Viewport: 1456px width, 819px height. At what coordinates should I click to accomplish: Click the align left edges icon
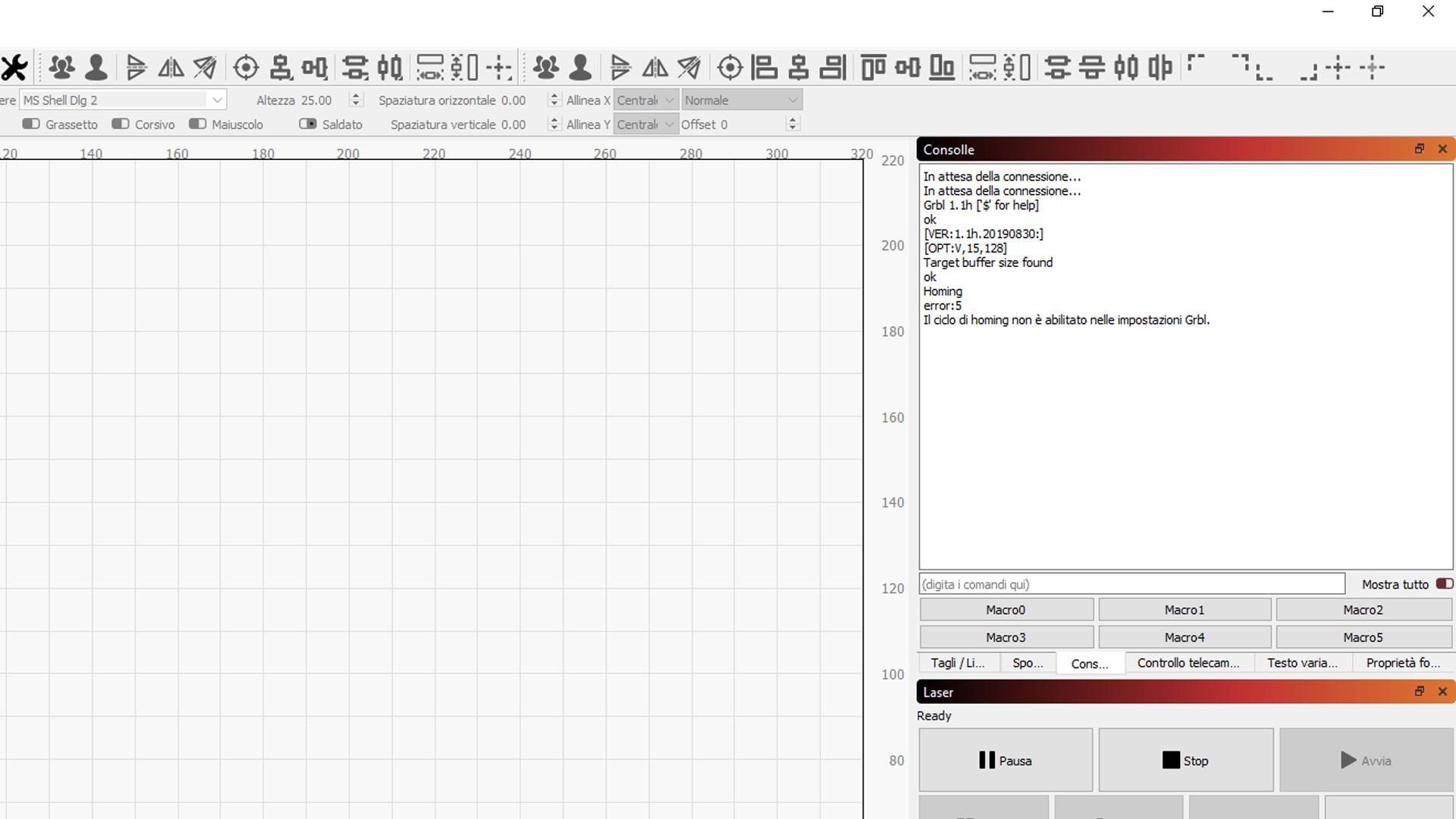764,67
